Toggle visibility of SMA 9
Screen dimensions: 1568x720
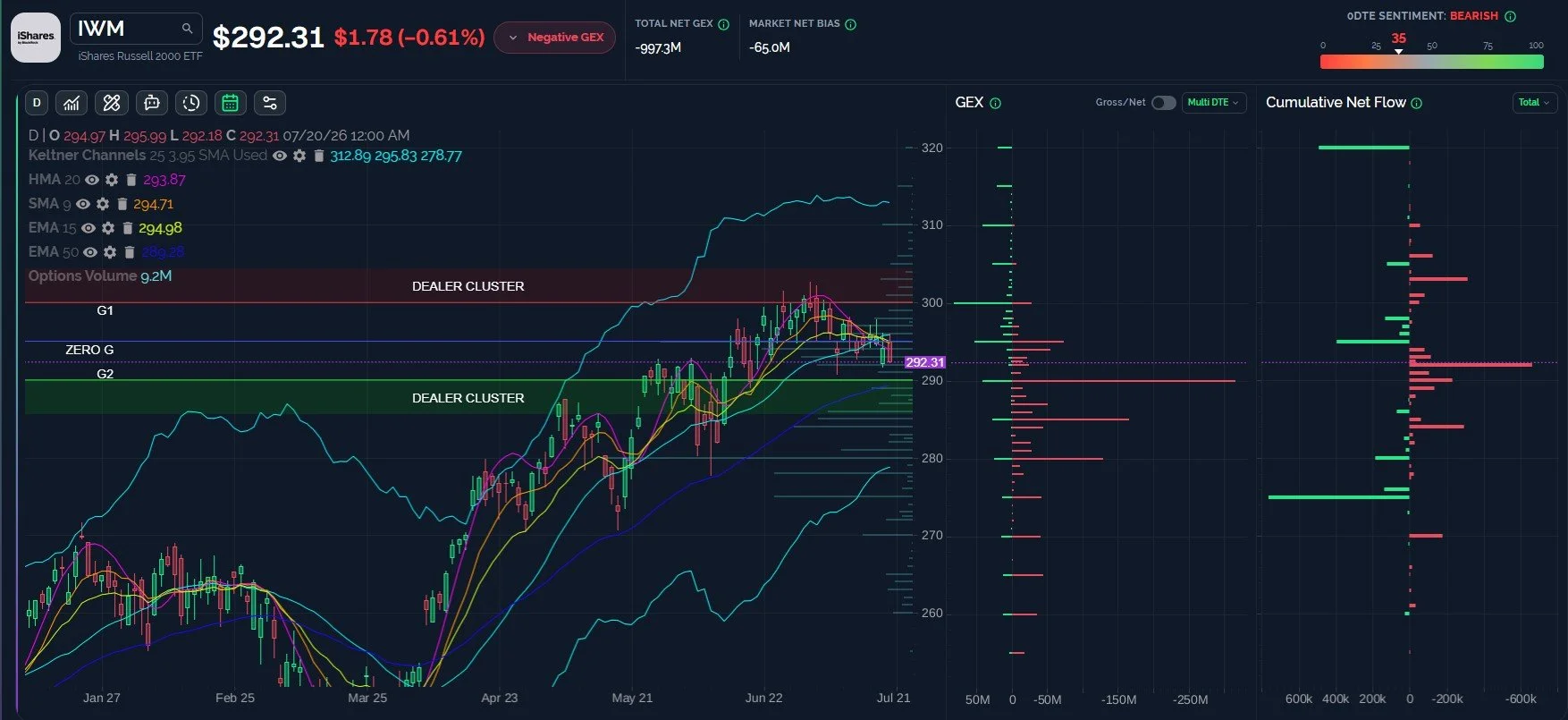[x=83, y=204]
